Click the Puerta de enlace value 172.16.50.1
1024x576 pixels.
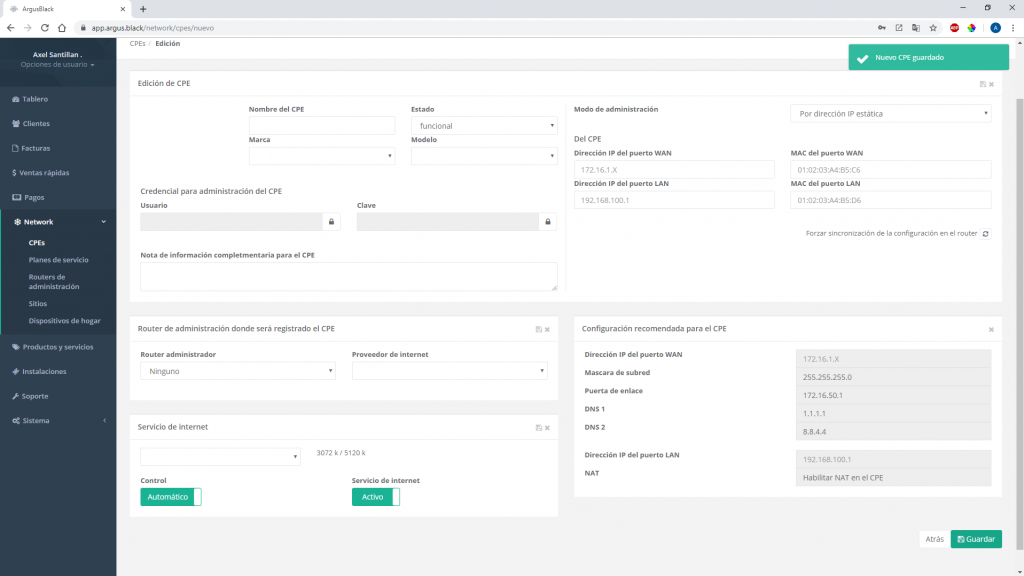893,395
